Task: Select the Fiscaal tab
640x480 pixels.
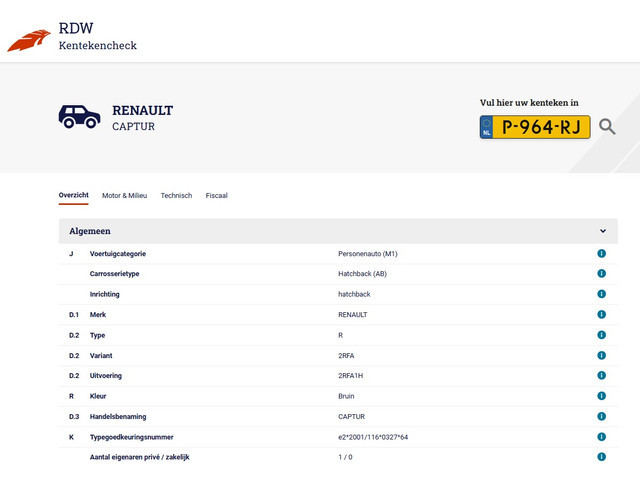Action: 216,196
